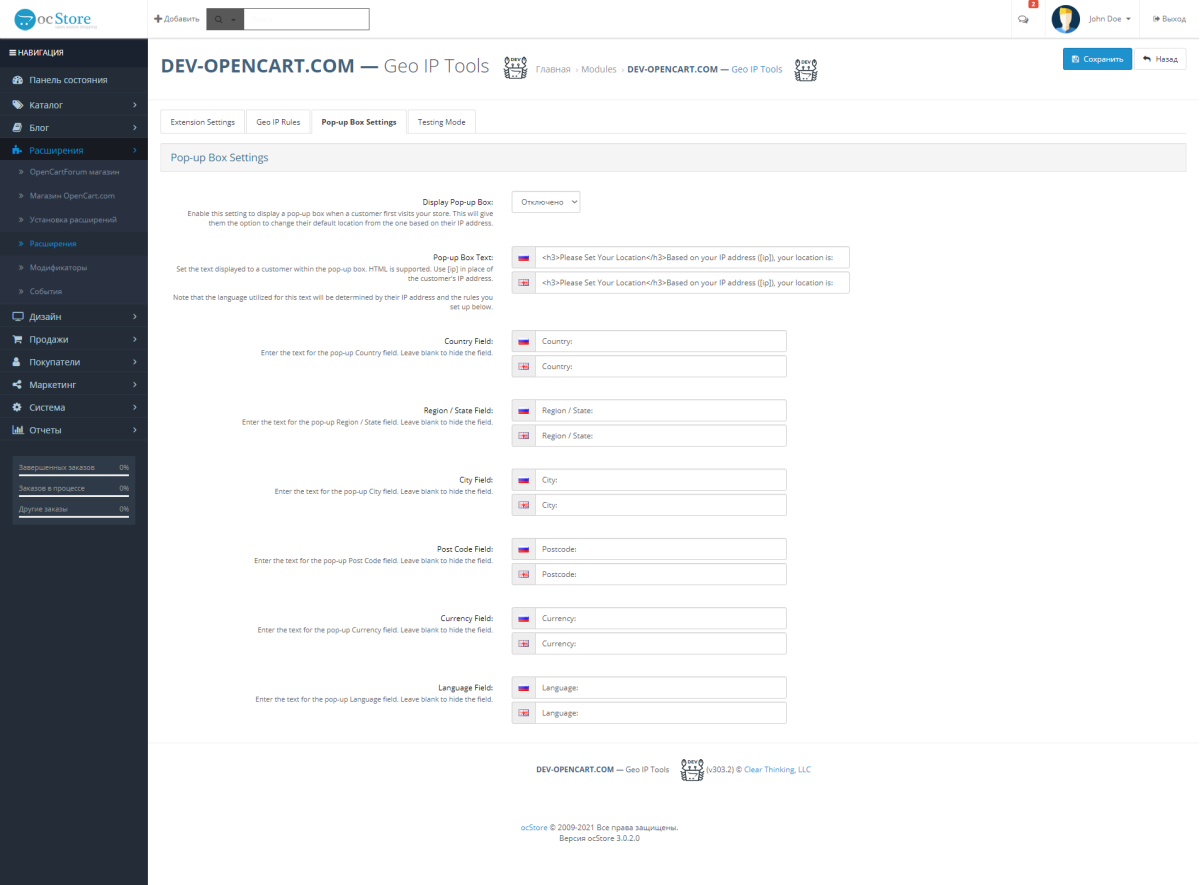Screen dimensions: 1200x885
Task: Click English flag beside Country field
Action: (x=523, y=366)
